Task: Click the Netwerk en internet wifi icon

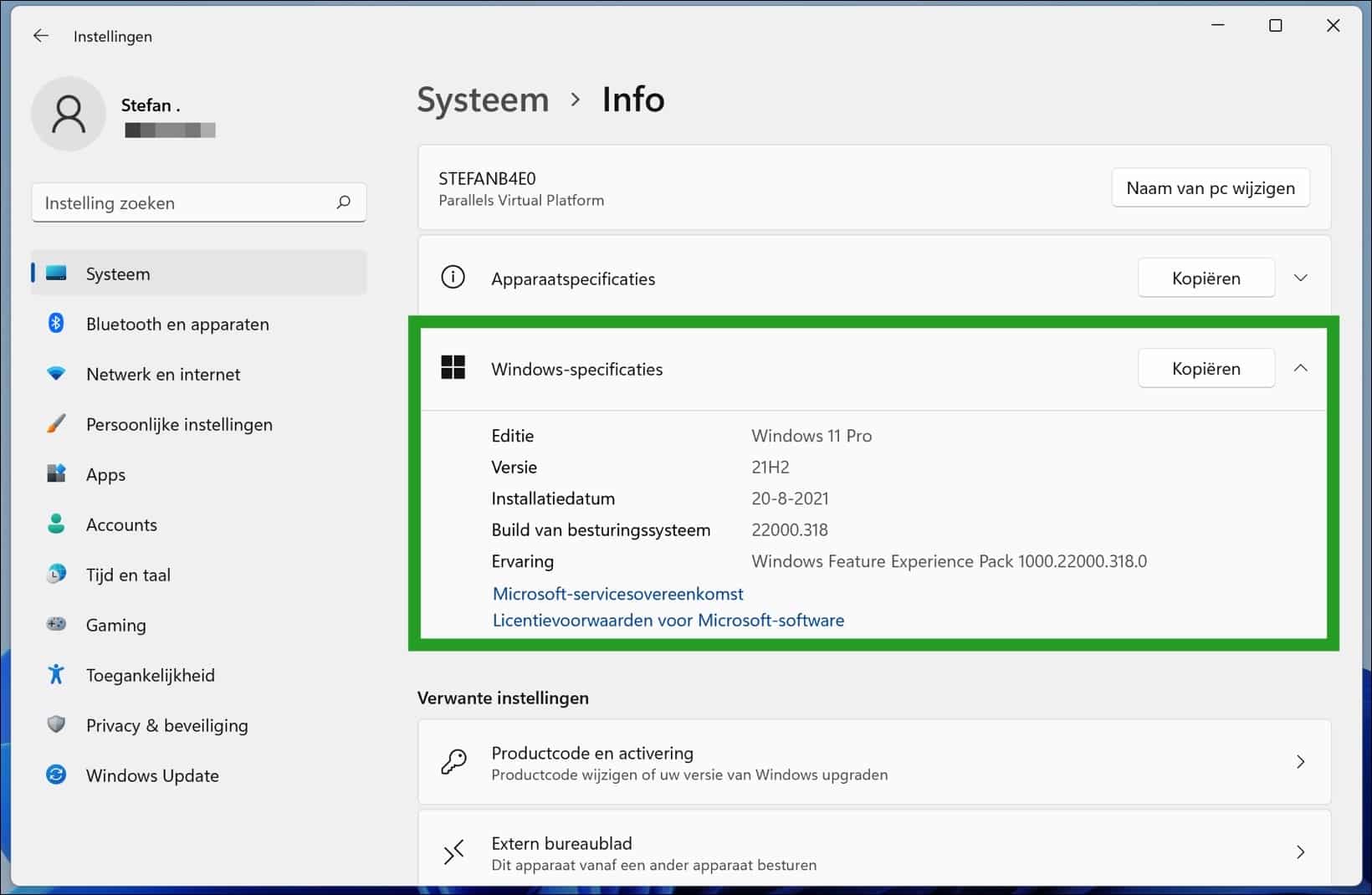Action: tap(56, 374)
